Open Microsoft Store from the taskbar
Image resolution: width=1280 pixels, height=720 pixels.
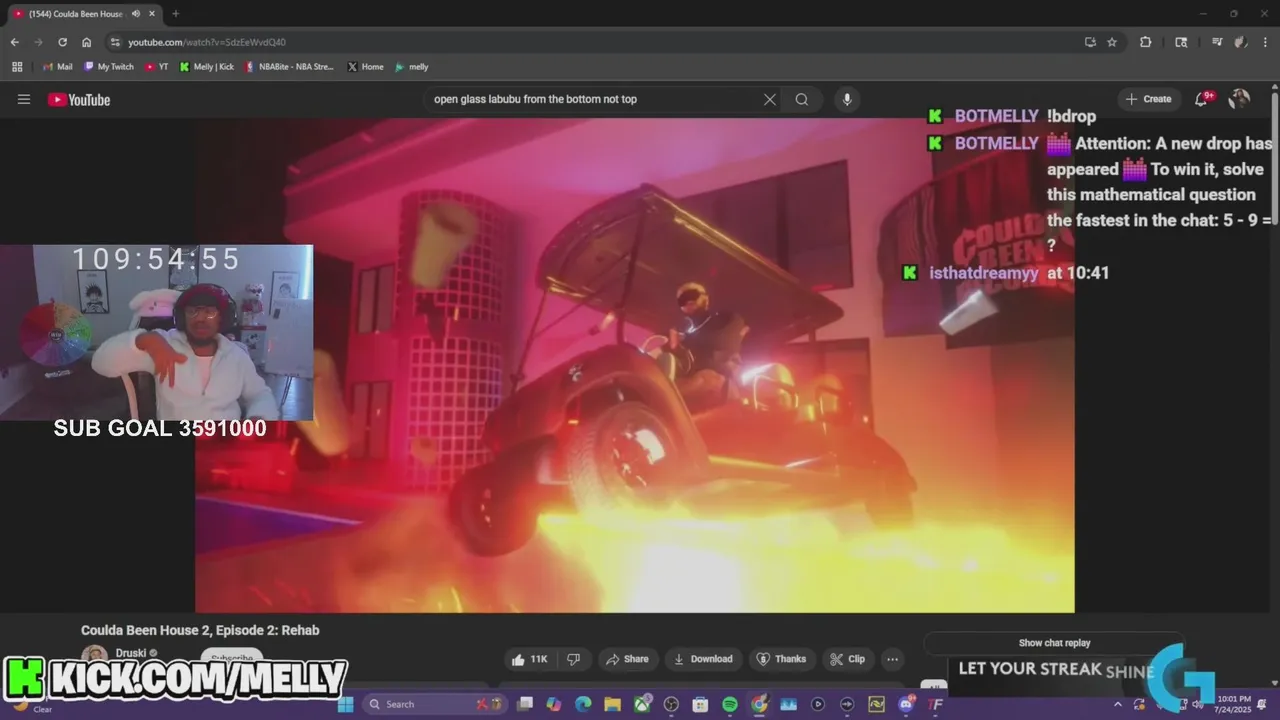[701, 704]
